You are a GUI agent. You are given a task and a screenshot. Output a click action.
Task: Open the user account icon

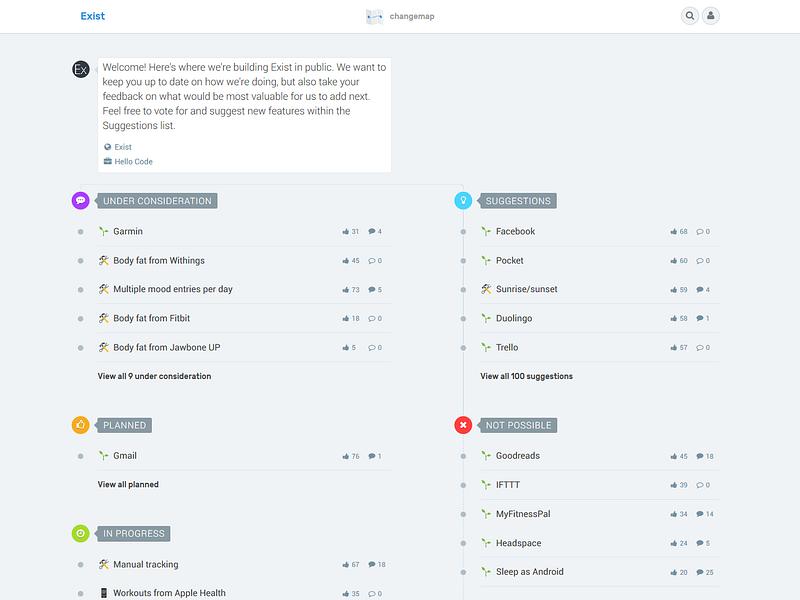(x=711, y=16)
